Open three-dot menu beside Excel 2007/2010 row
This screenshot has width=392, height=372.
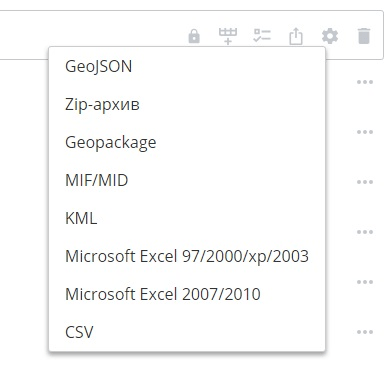pyautogui.click(x=365, y=282)
